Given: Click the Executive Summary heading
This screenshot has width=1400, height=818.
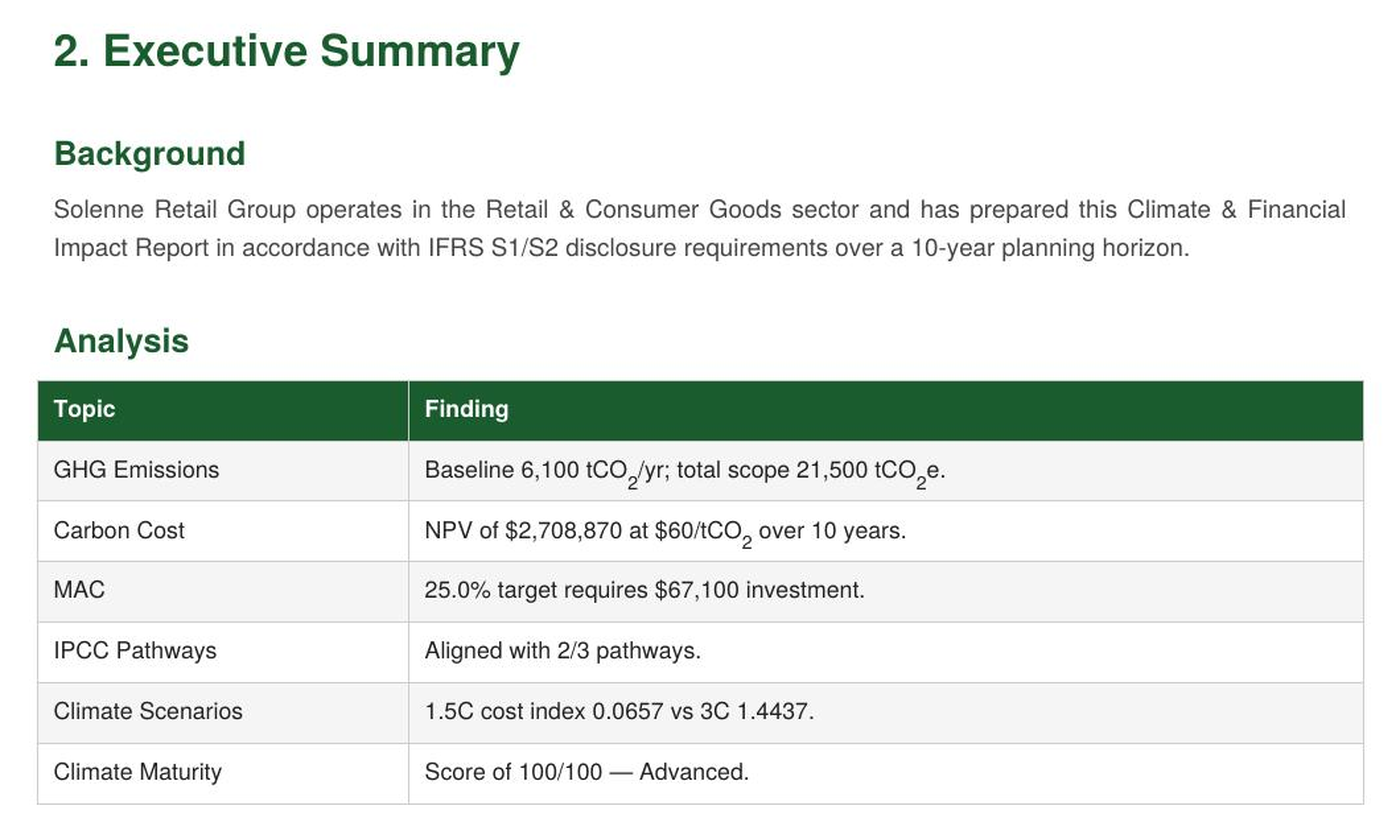Looking at the screenshot, I should pos(286,51).
